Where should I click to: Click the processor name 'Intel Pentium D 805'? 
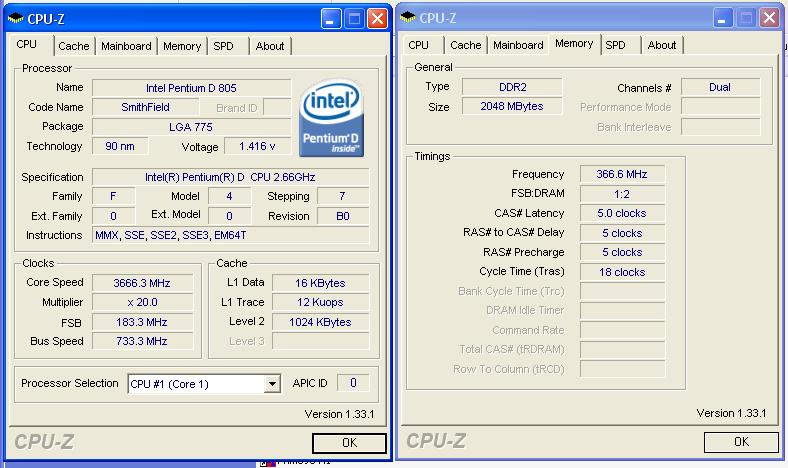(191, 88)
